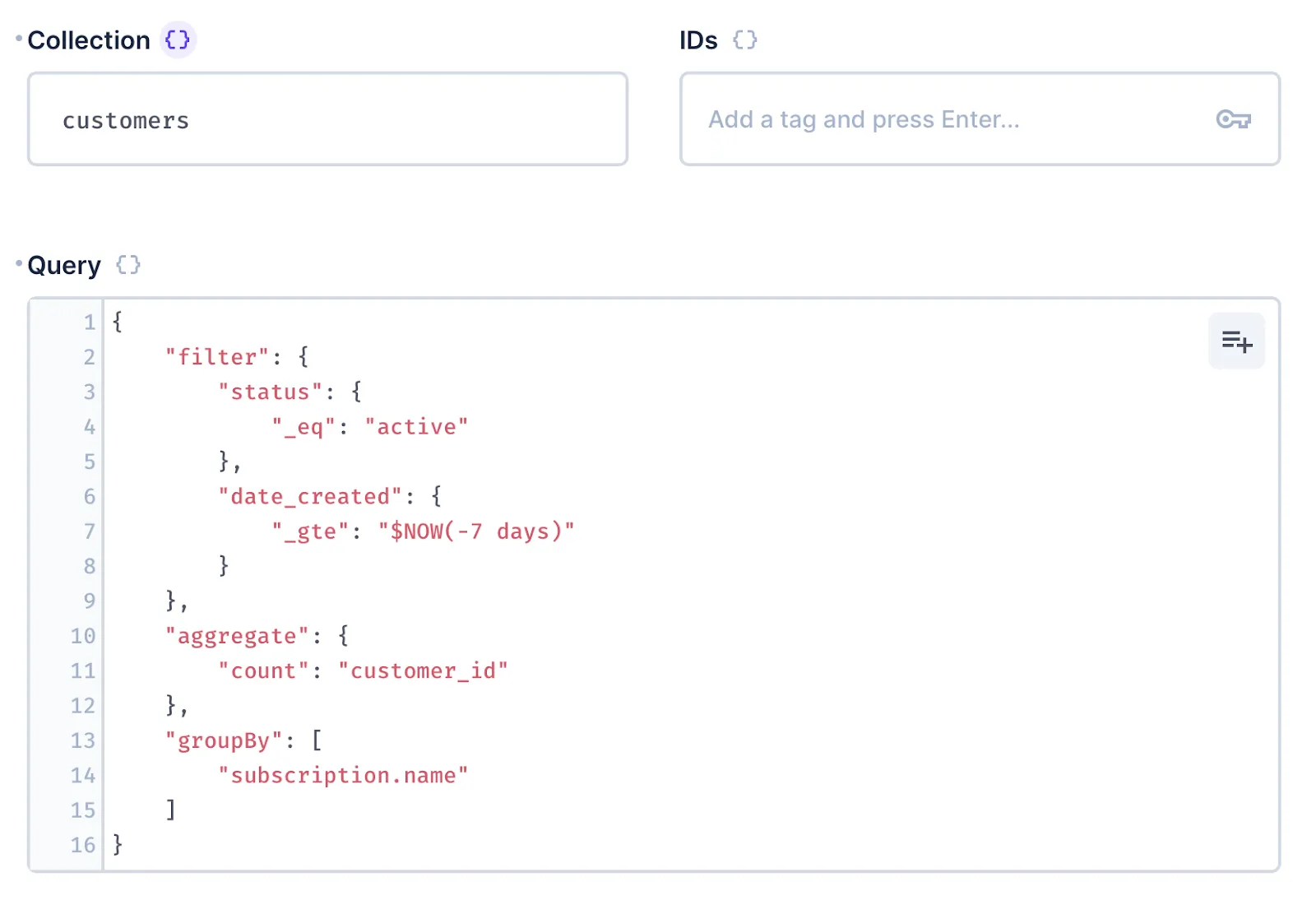Toggle raw value mode beside Query label
This screenshot has height=900, width=1316.
[x=127, y=265]
